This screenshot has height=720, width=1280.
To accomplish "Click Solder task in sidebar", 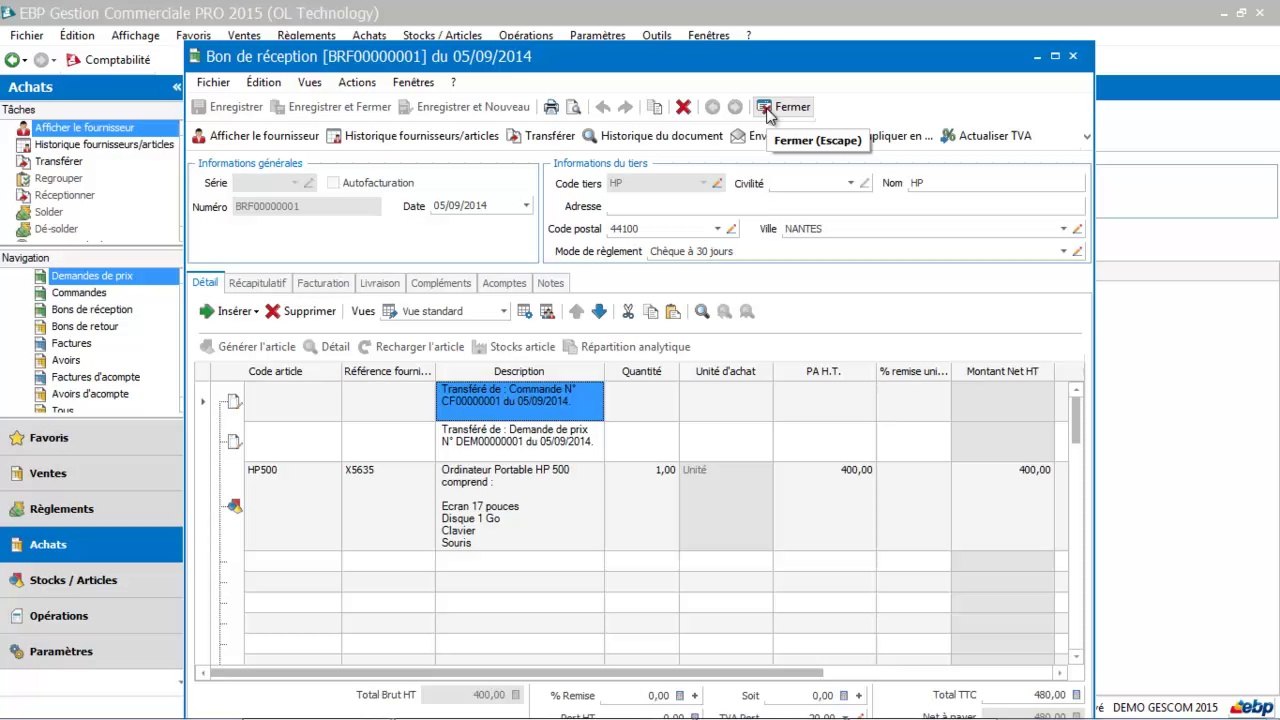I will pyautogui.click(x=49, y=212).
